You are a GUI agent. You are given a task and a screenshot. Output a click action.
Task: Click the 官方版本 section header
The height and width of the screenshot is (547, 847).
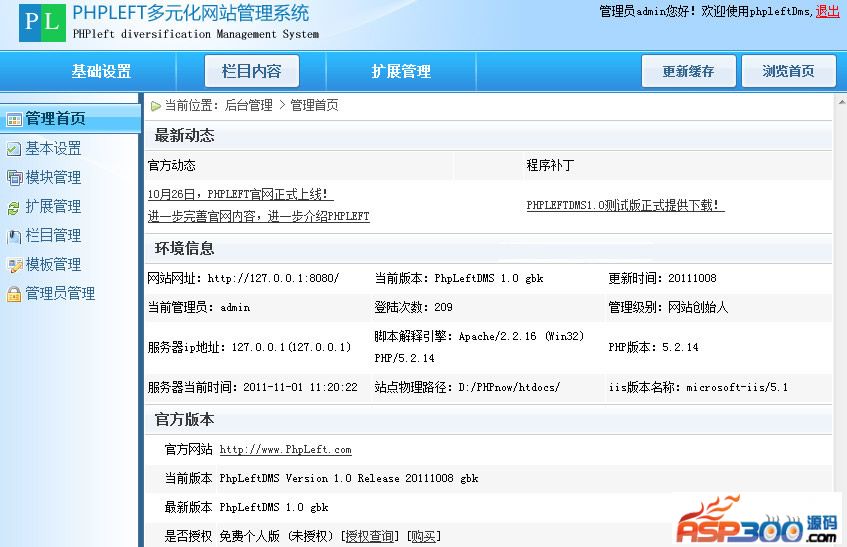[184, 420]
